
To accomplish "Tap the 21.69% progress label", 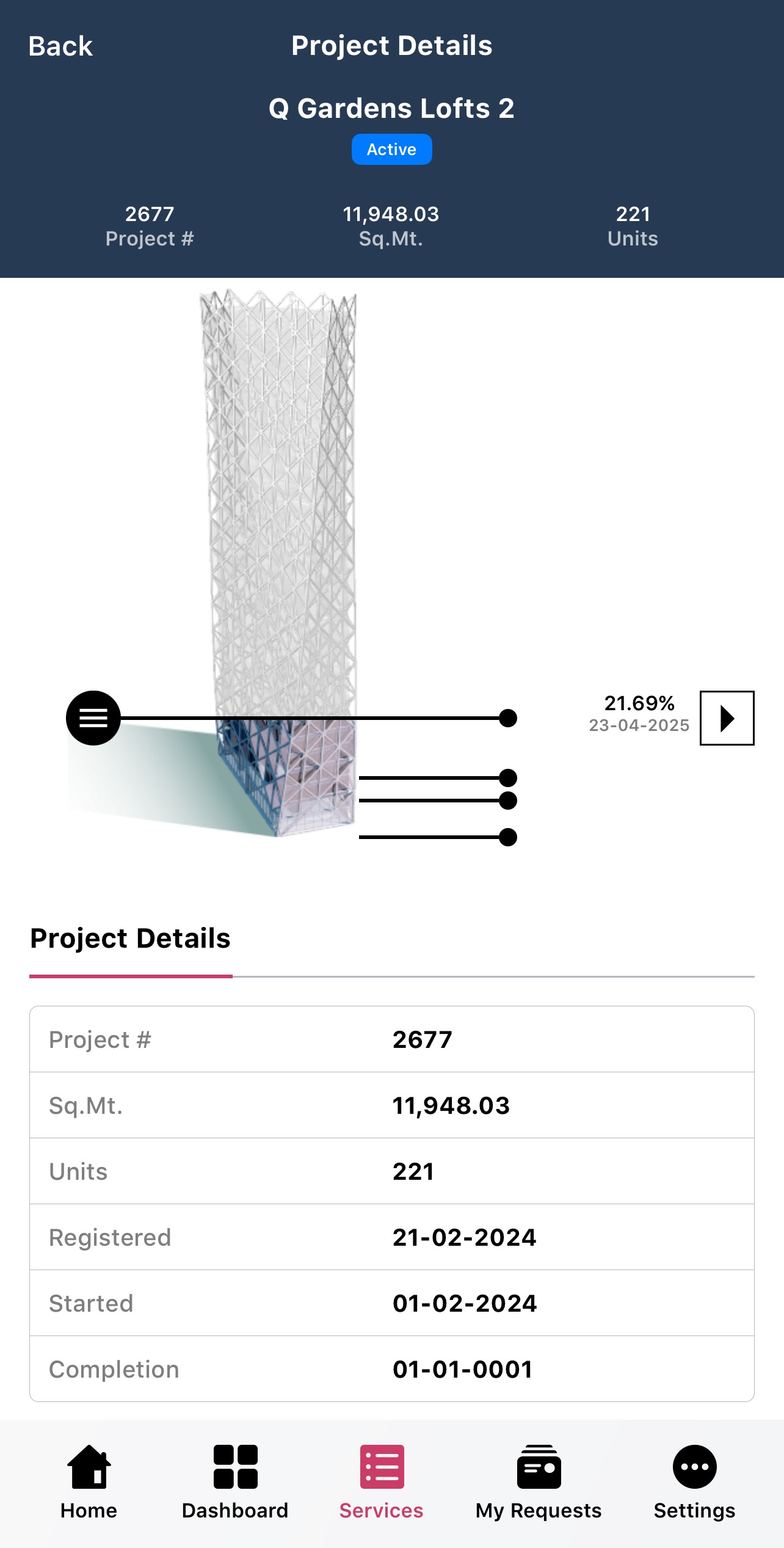I will click(x=639, y=703).
